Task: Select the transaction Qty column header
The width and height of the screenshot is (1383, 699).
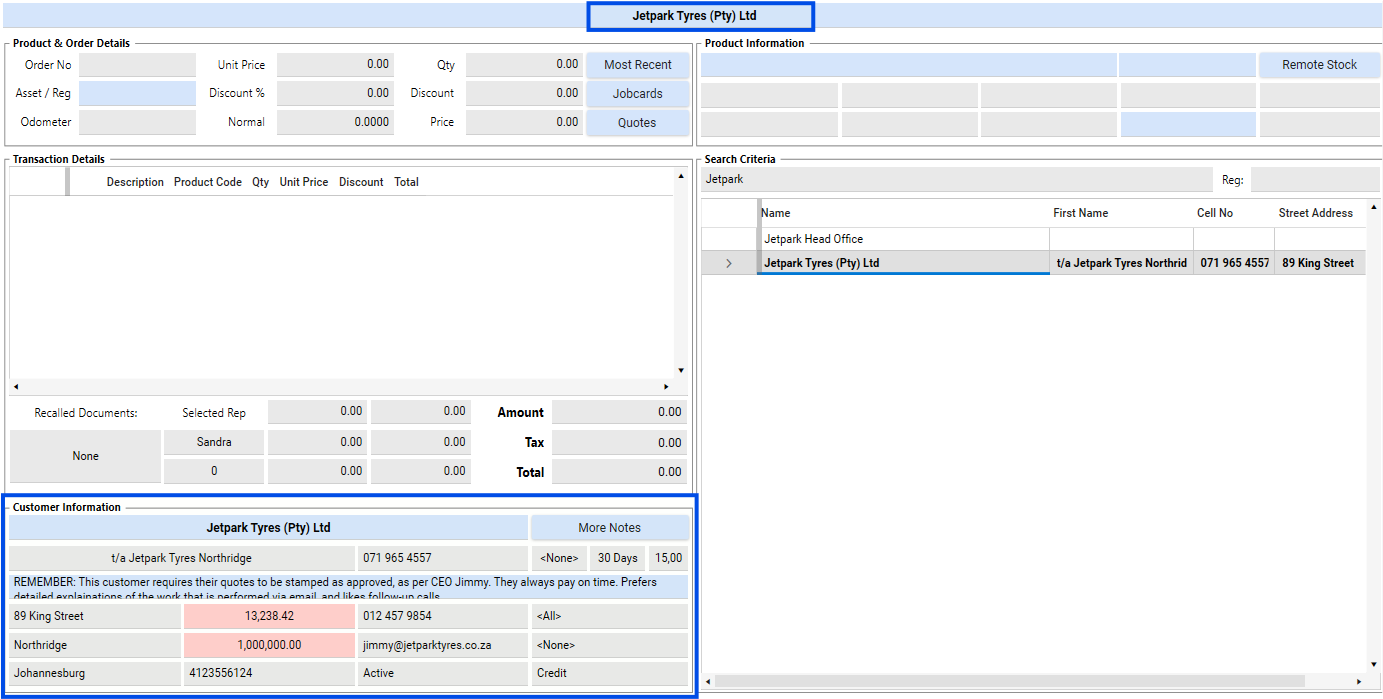Action: pyautogui.click(x=260, y=182)
